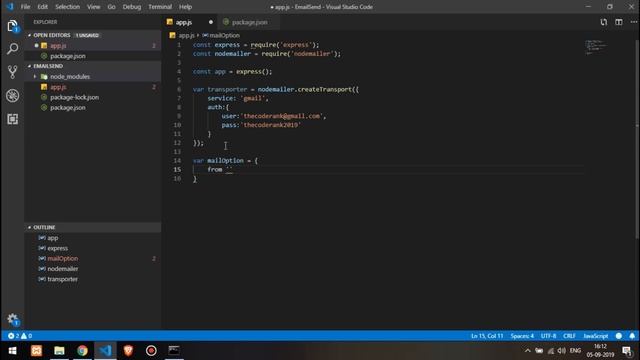Image resolution: width=640 pixels, height=360 pixels.
Task: Open the Edit menu
Action: click(42, 7)
